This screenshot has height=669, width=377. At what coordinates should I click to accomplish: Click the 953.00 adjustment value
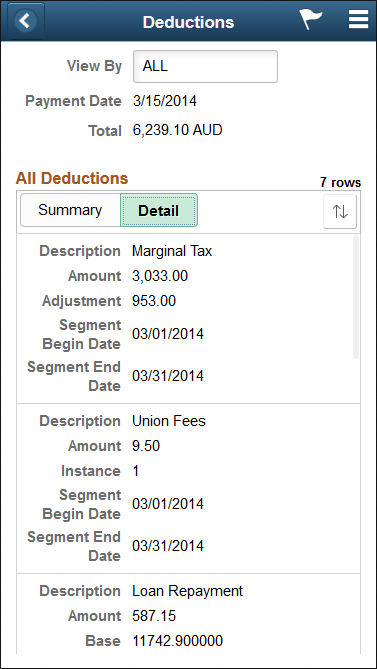point(154,301)
